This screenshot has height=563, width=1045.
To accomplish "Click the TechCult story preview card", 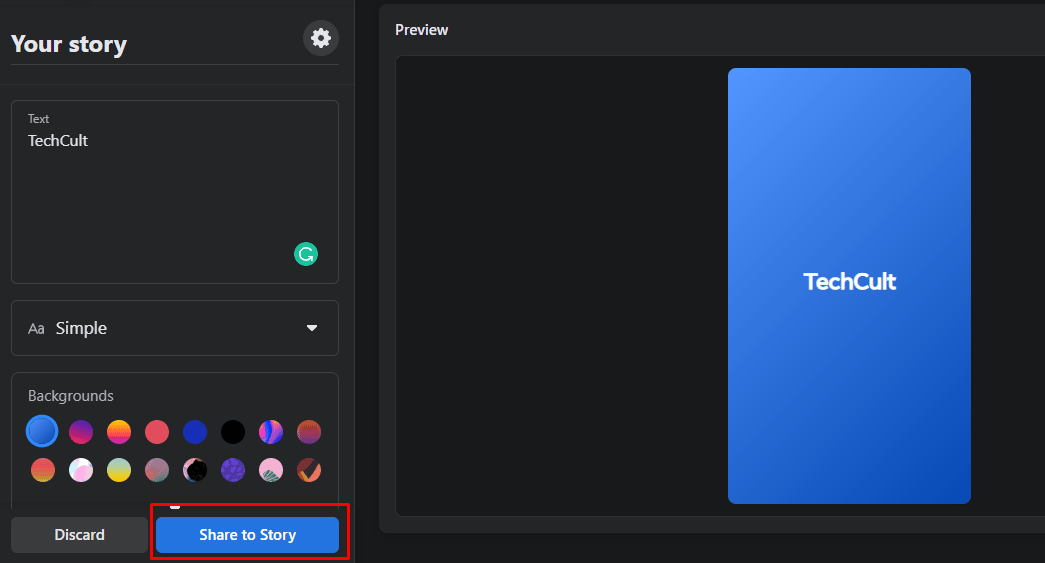I will coord(849,286).
